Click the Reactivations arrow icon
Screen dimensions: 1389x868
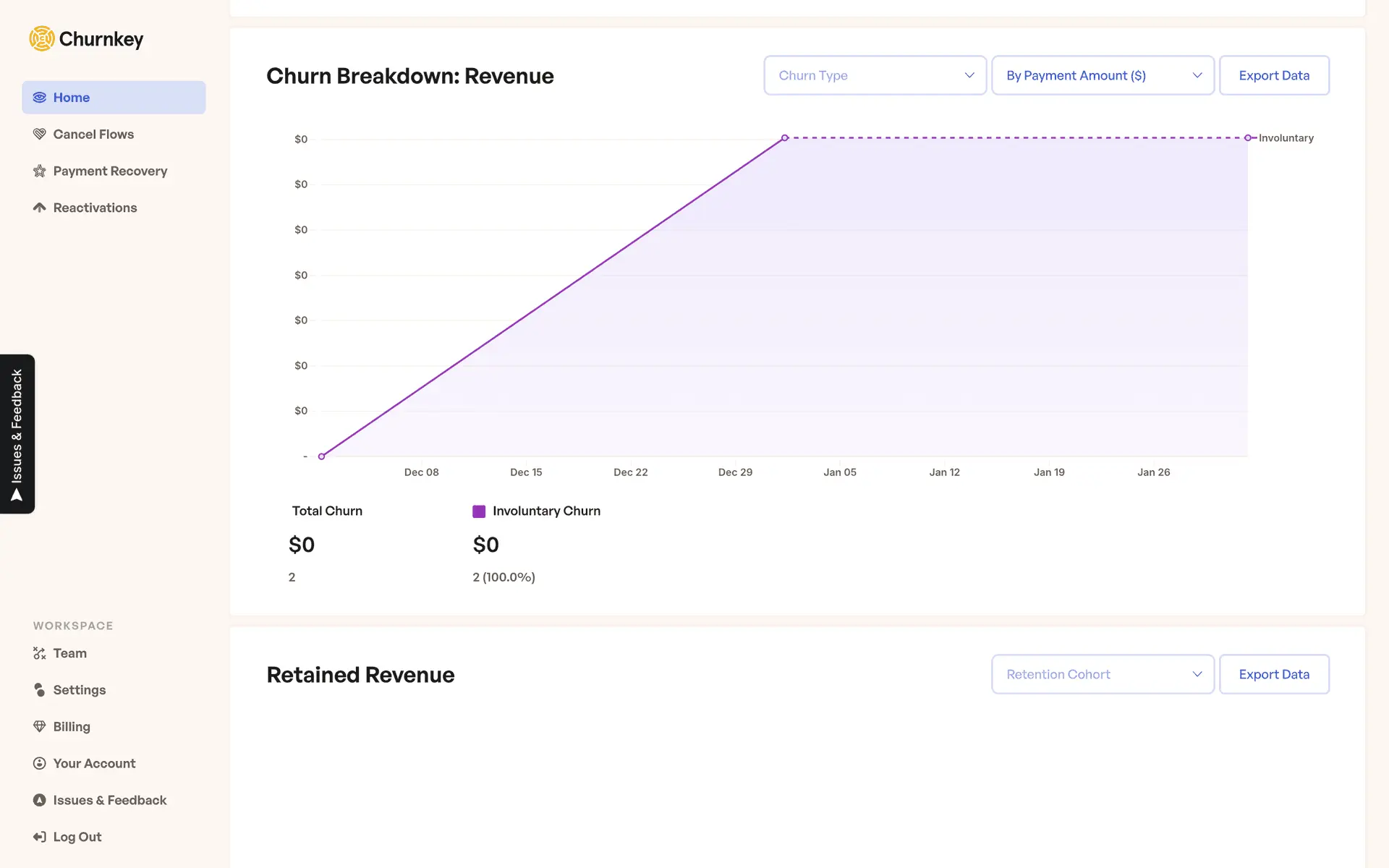[x=40, y=208]
